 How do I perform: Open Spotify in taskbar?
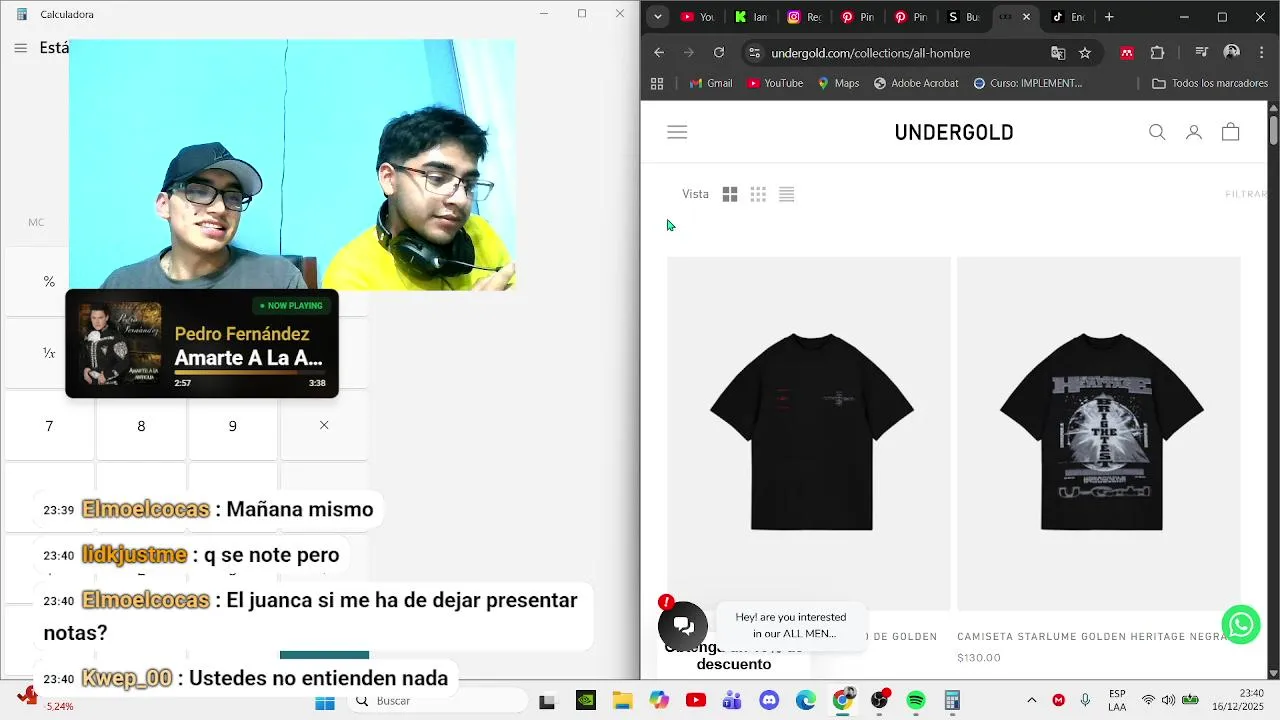click(916, 701)
